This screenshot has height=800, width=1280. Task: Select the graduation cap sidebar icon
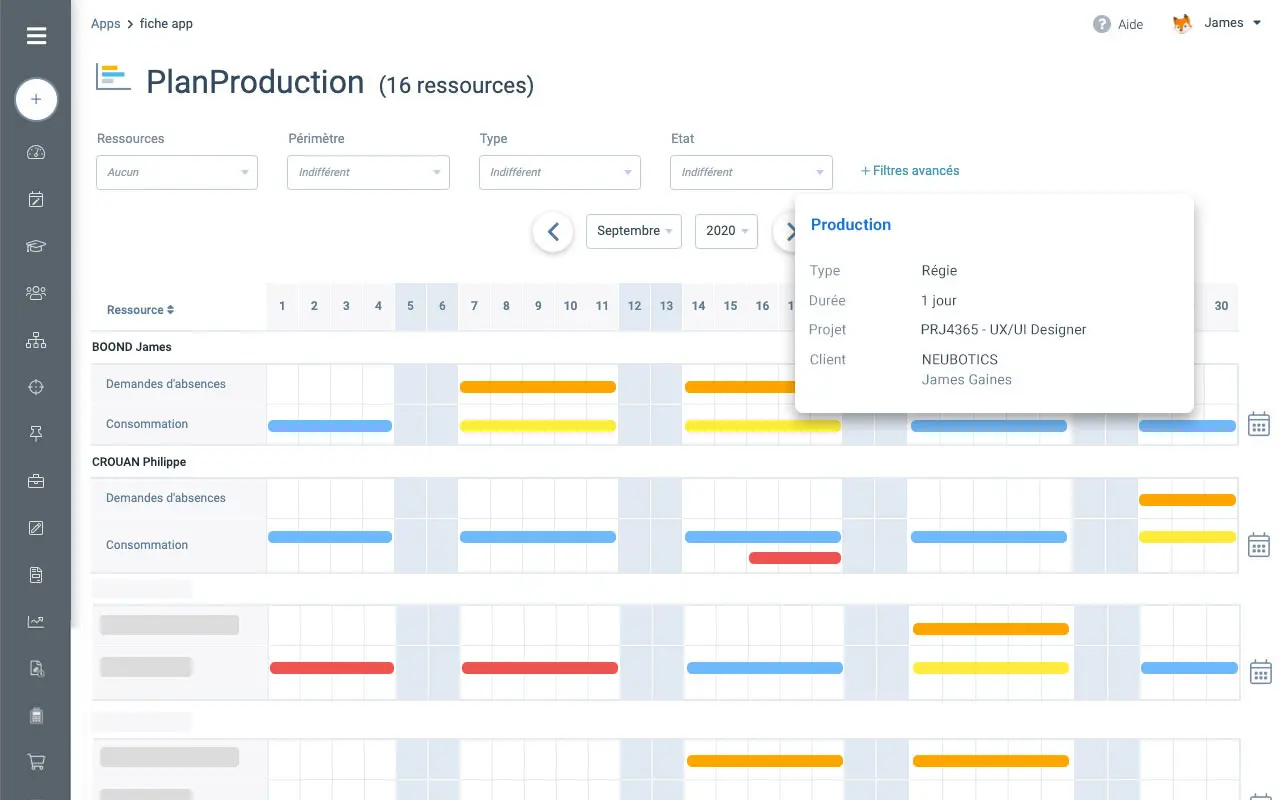(36, 247)
